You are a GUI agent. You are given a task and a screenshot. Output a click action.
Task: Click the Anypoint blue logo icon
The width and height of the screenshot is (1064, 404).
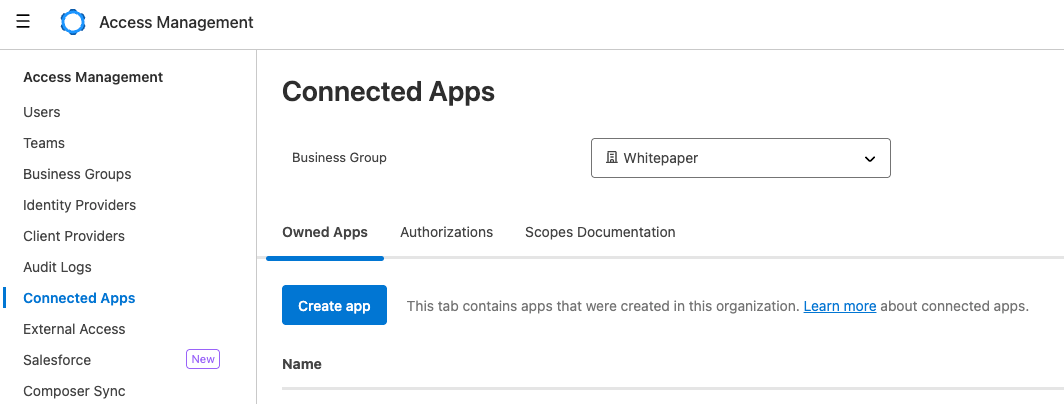click(x=73, y=22)
